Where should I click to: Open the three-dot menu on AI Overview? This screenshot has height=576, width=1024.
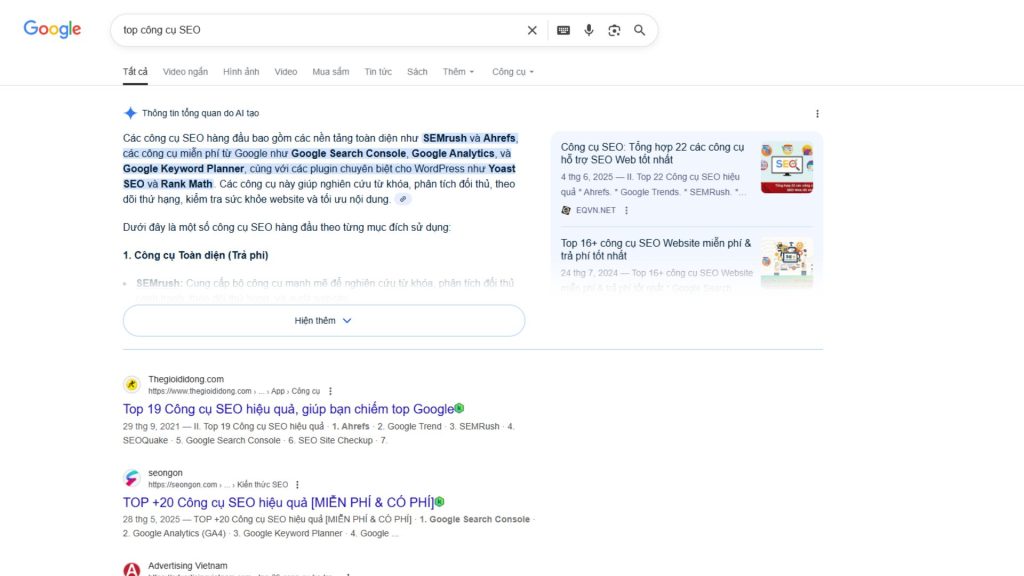point(817,113)
